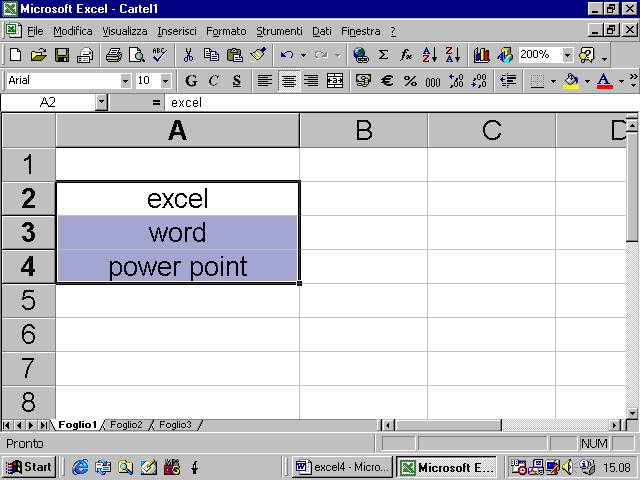Click the Edit Formula equals button
The width and height of the screenshot is (640, 480).
click(156, 102)
